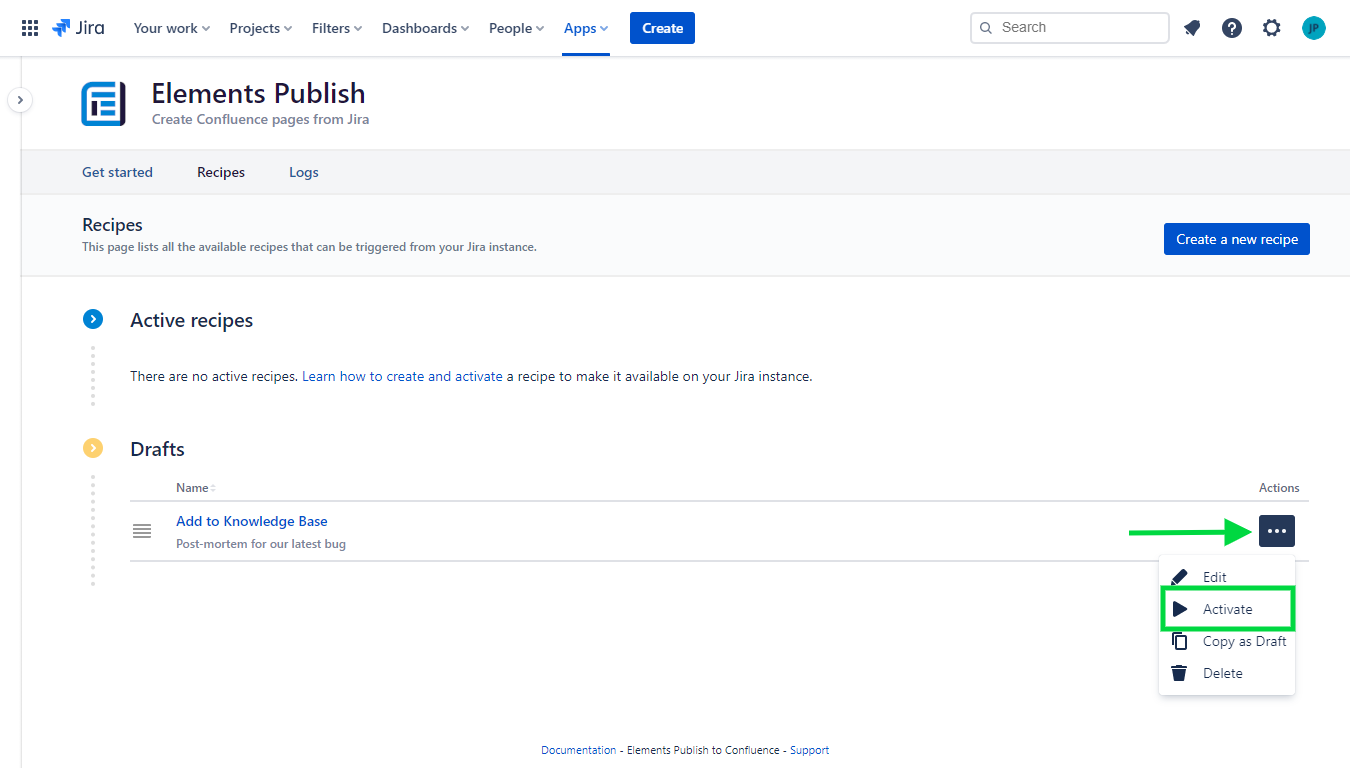Click the Elements Publish app logo
Screen dimensions: 1350x768
click(103, 103)
